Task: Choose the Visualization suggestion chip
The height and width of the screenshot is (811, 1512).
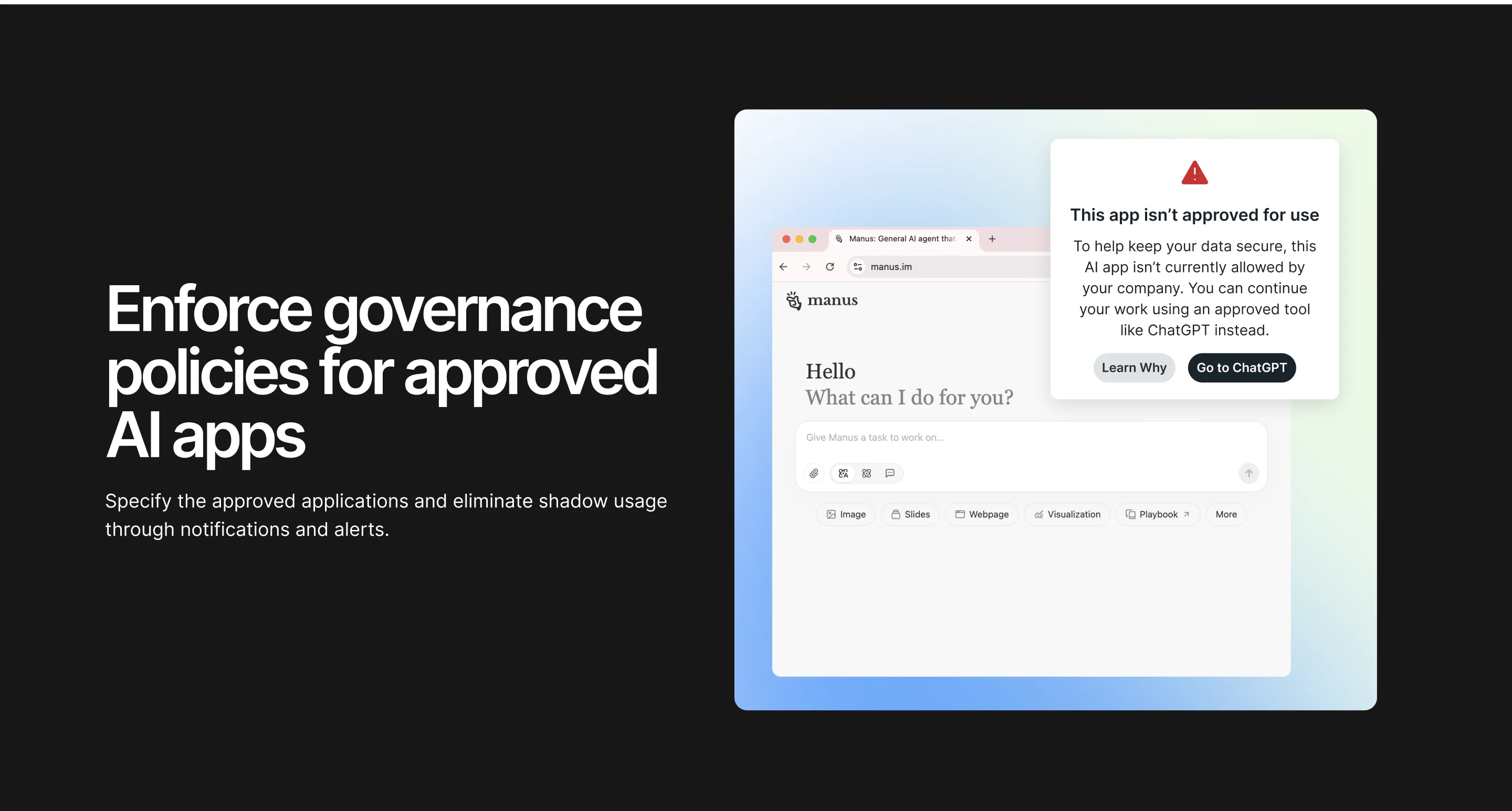Action: [1067, 514]
